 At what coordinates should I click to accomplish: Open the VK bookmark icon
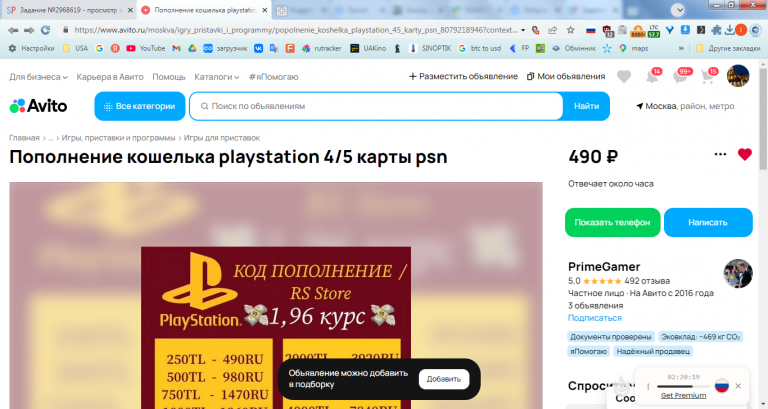pyautogui.click(x=258, y=48)
